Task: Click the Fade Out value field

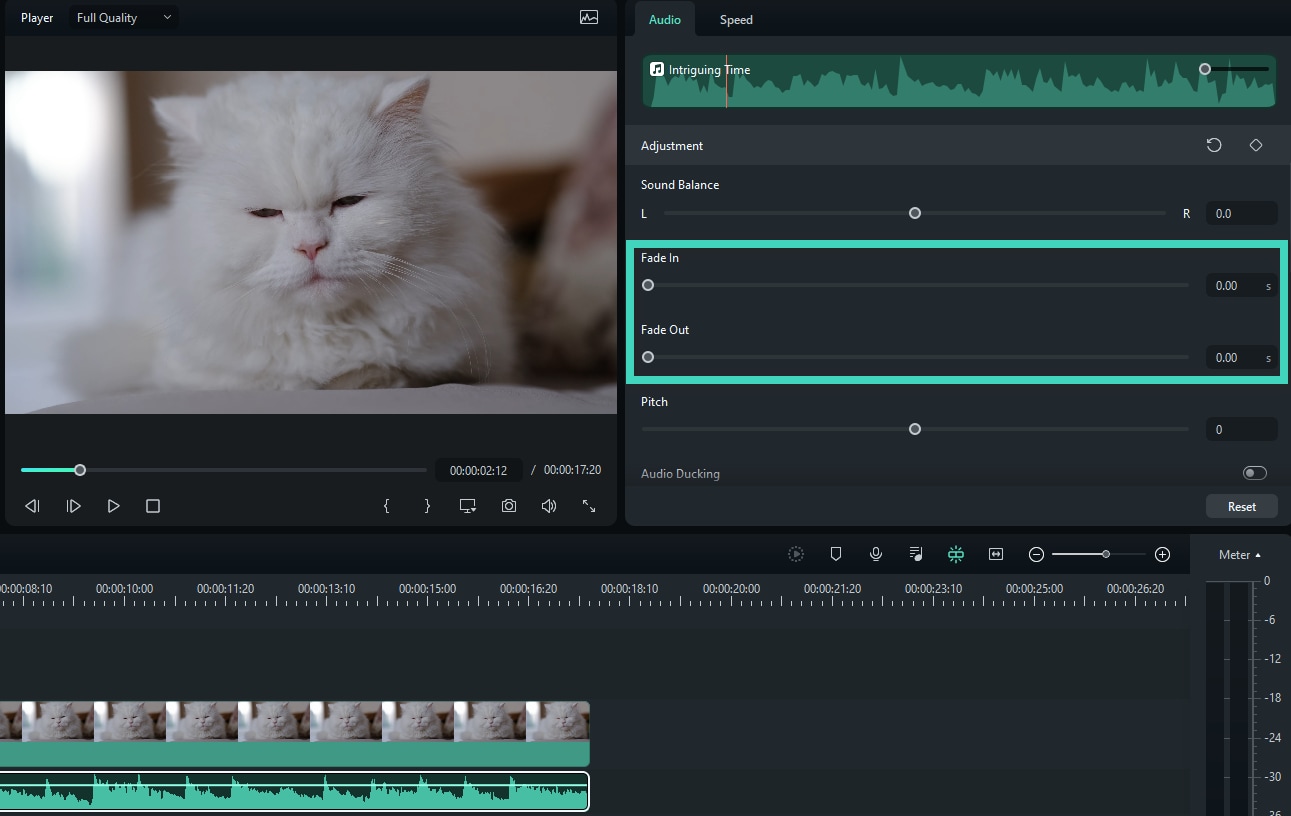Action: point(1241,357)
